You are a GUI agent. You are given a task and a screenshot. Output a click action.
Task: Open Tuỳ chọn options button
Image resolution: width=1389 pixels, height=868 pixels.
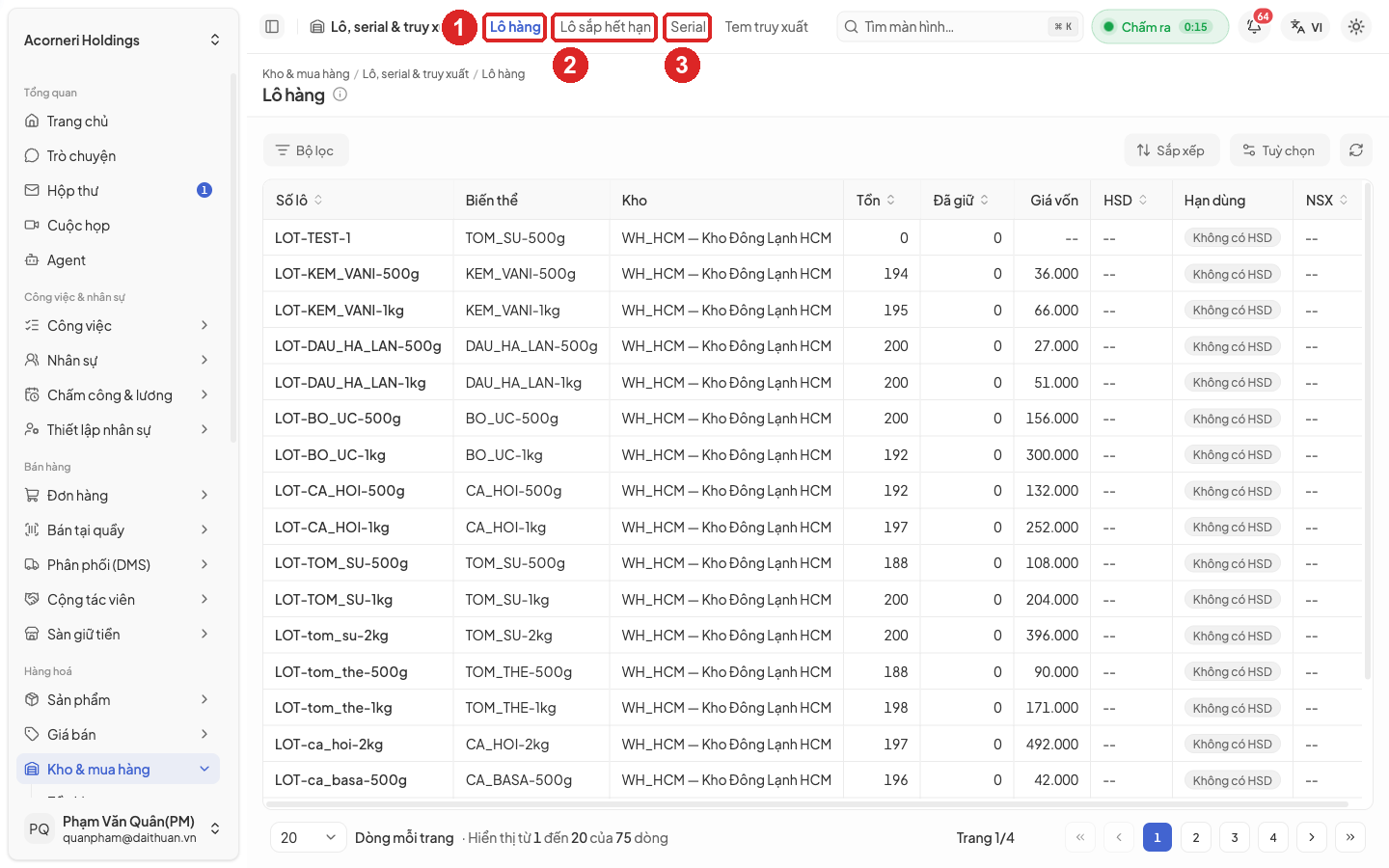(x=1279, y=150)
